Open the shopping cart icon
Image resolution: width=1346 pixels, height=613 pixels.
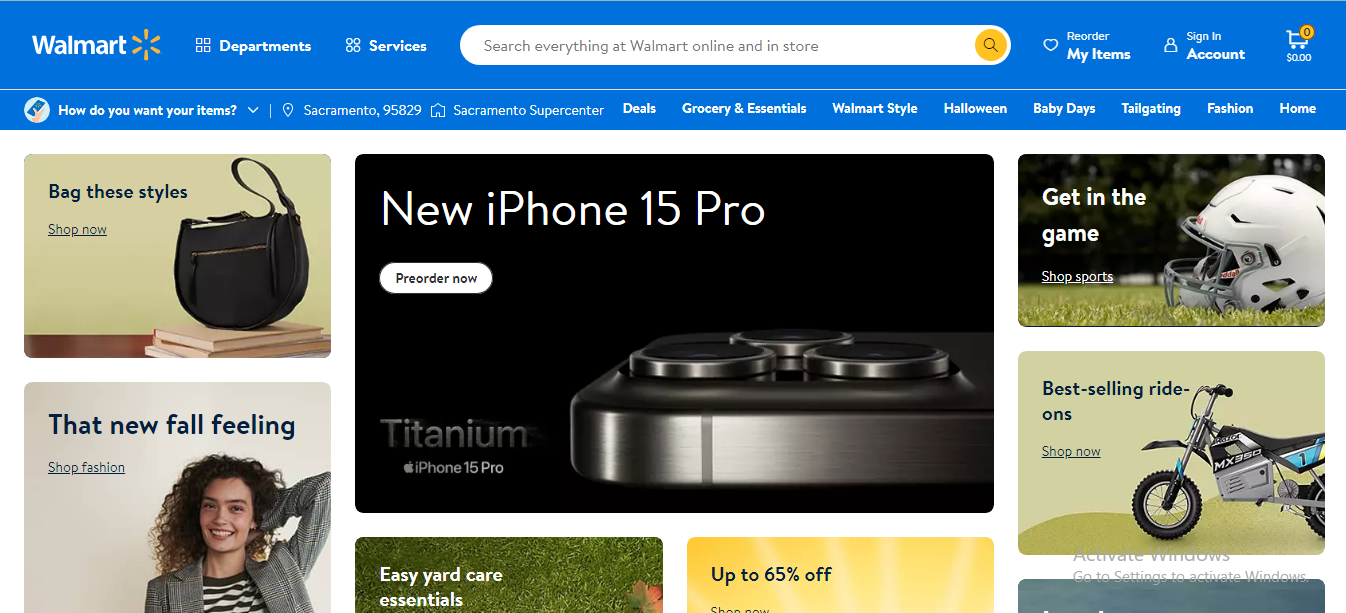[x=1297, y=40]
